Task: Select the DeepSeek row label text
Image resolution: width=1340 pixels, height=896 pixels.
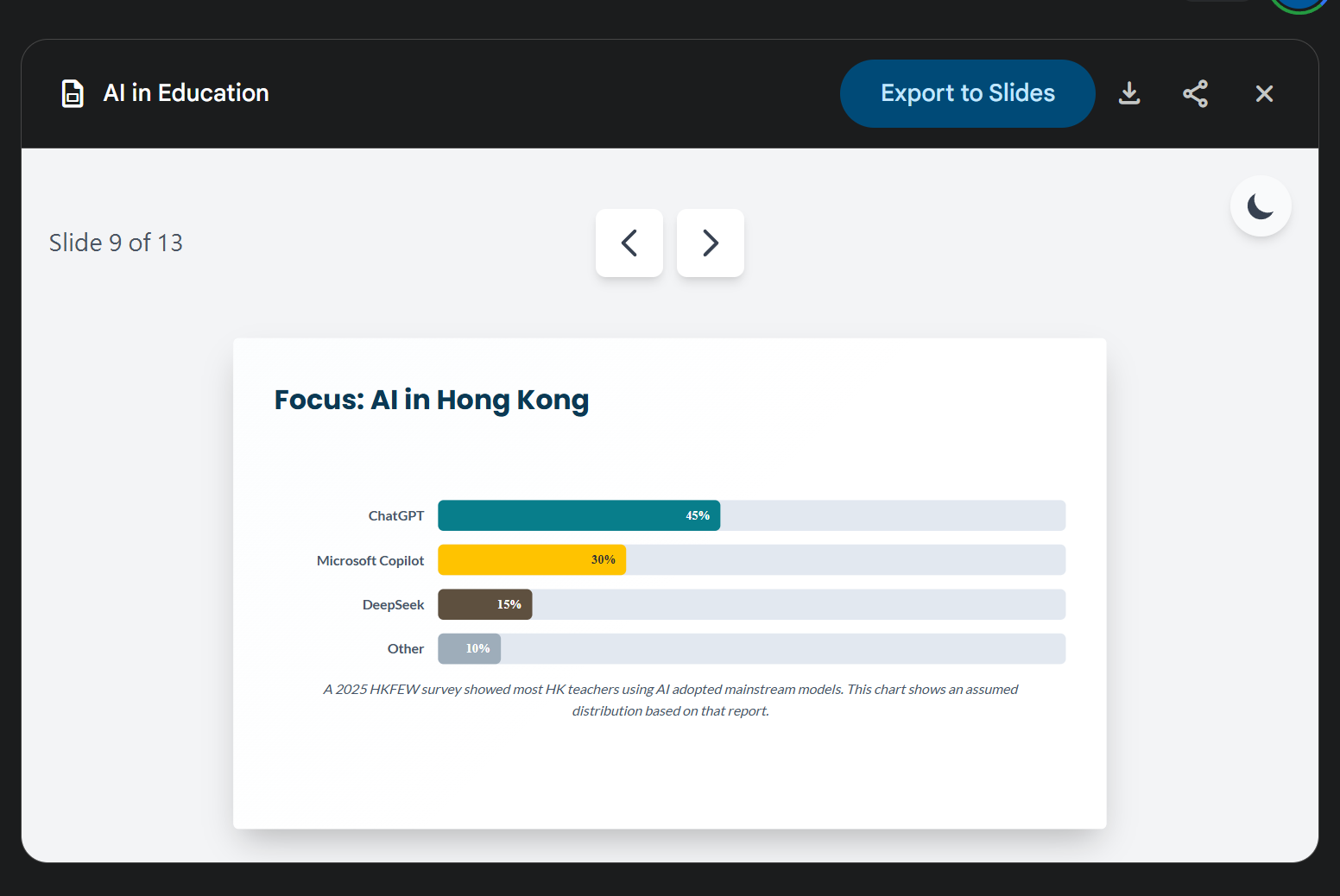Action: coord(393,604)
